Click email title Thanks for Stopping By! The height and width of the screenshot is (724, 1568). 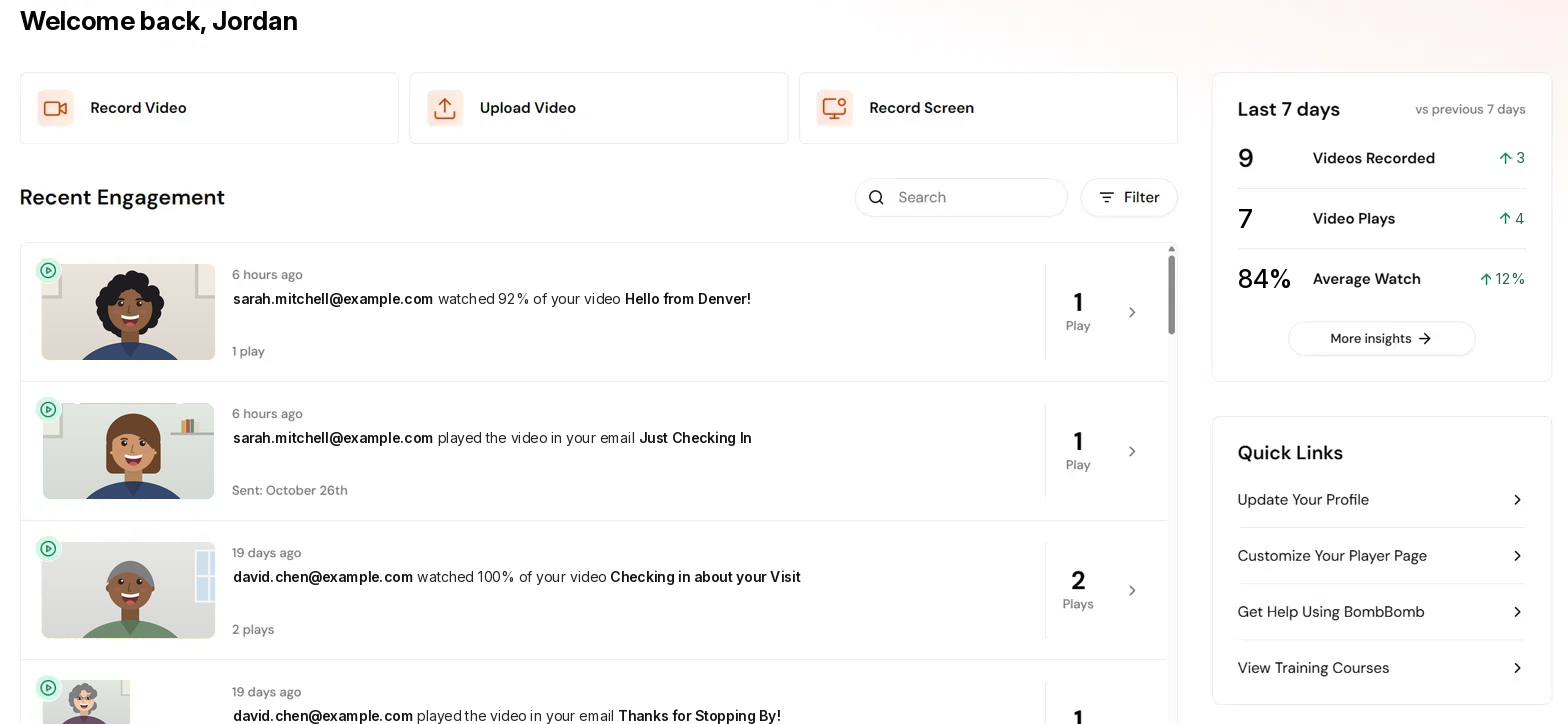point(699,716)
